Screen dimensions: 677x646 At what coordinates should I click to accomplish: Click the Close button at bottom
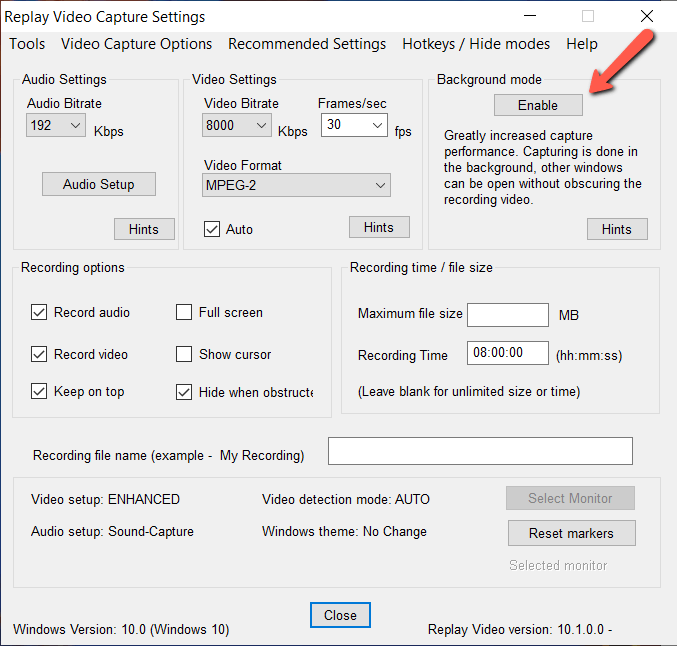point(340,615)
